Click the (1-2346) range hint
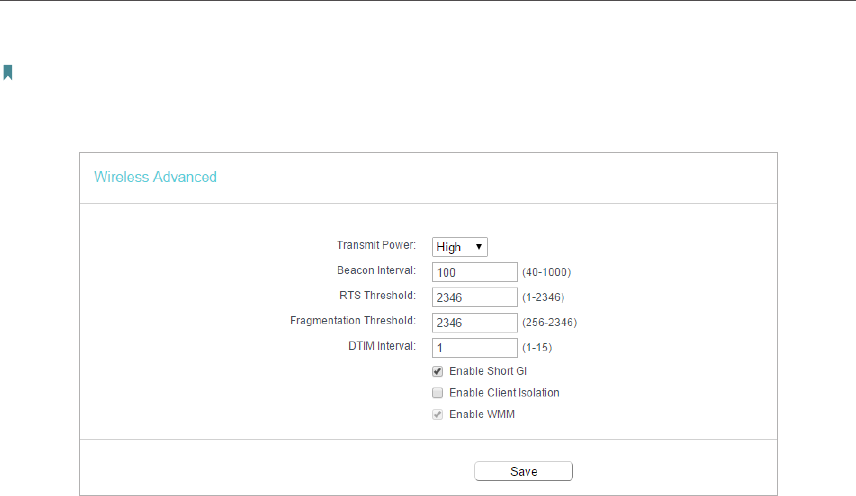The image size is (856, 496). (x=543, y=297)
